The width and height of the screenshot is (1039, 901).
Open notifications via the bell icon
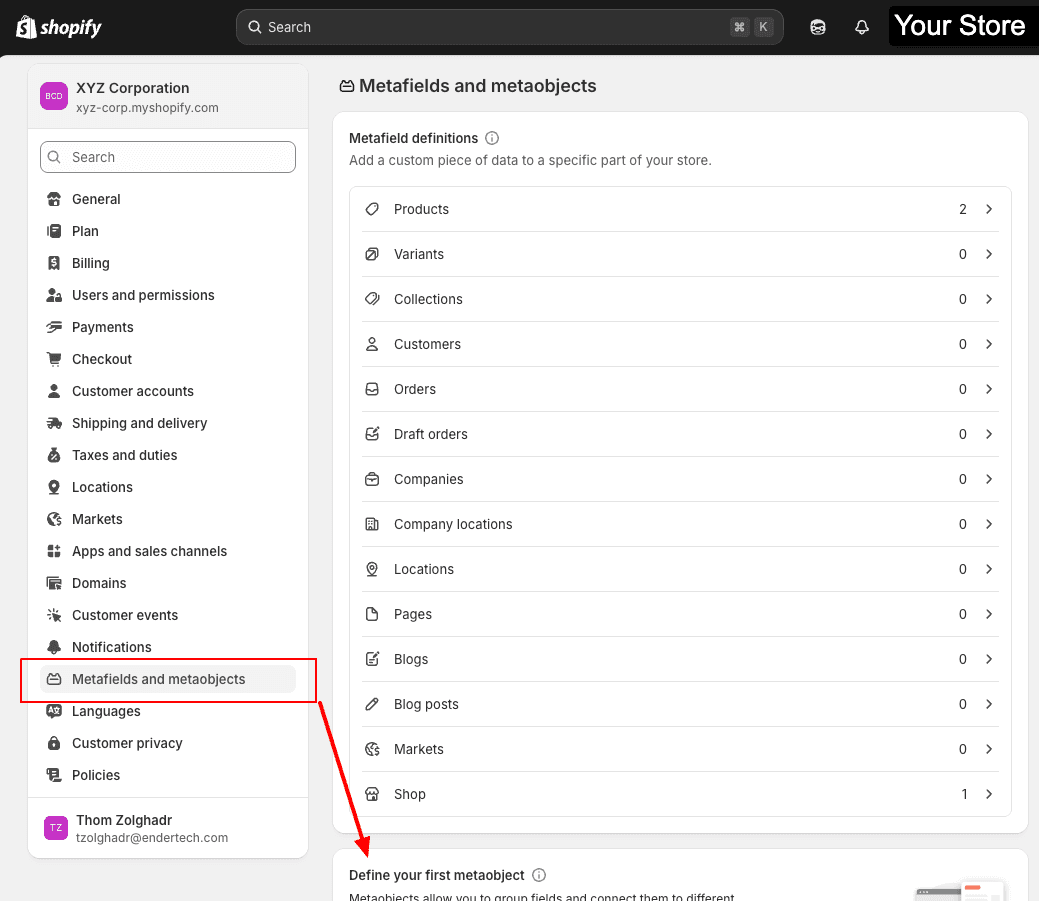click(861, 27)
